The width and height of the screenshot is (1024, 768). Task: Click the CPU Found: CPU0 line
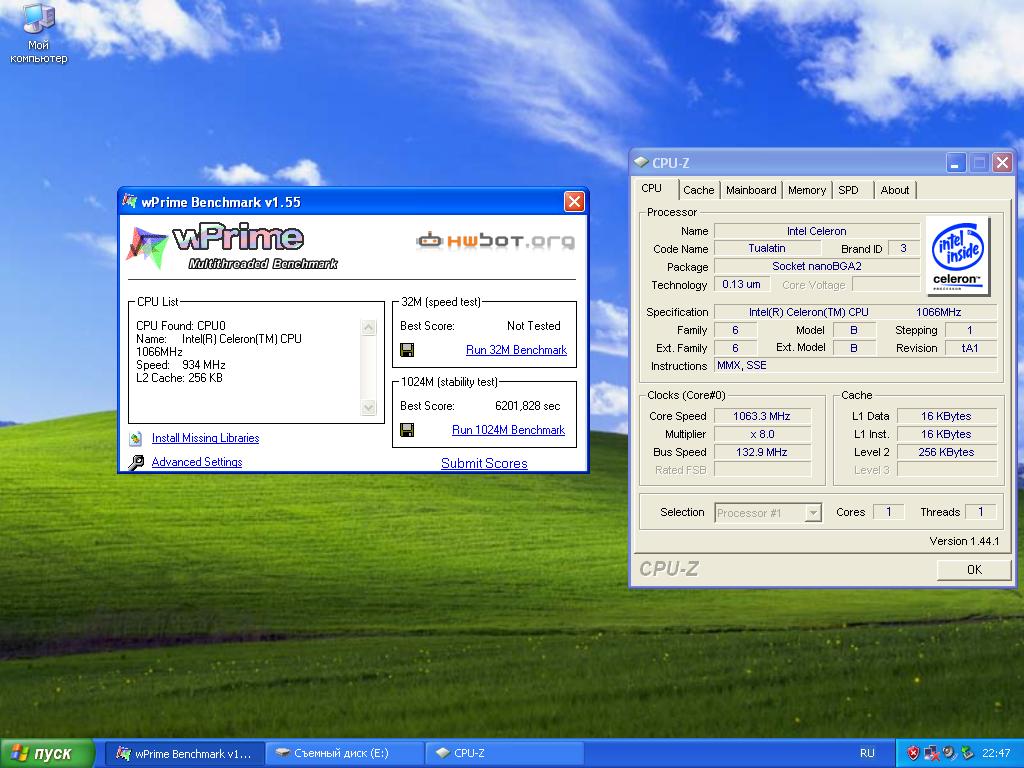coord(181,326)
